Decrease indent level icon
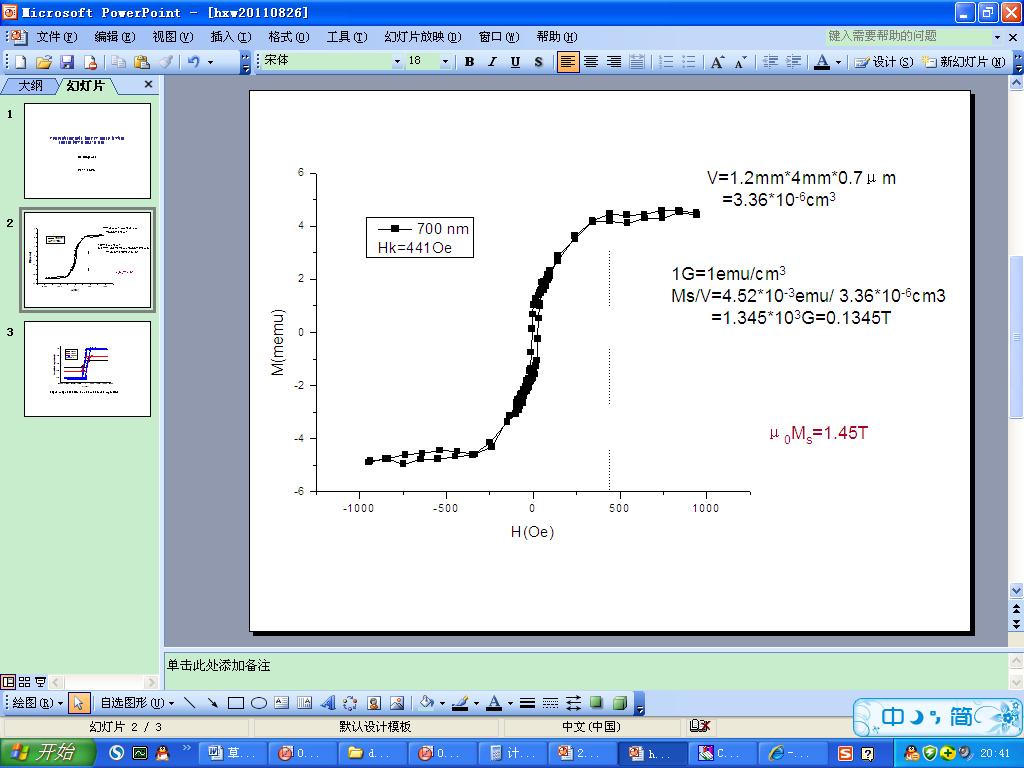Image resolution: width=1024 pixels, height=768 pixels. pyautogui.click(x=771, y=62)
